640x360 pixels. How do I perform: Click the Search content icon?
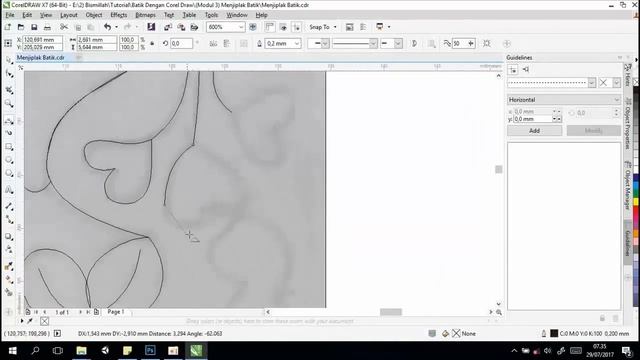tap(151, 27)
